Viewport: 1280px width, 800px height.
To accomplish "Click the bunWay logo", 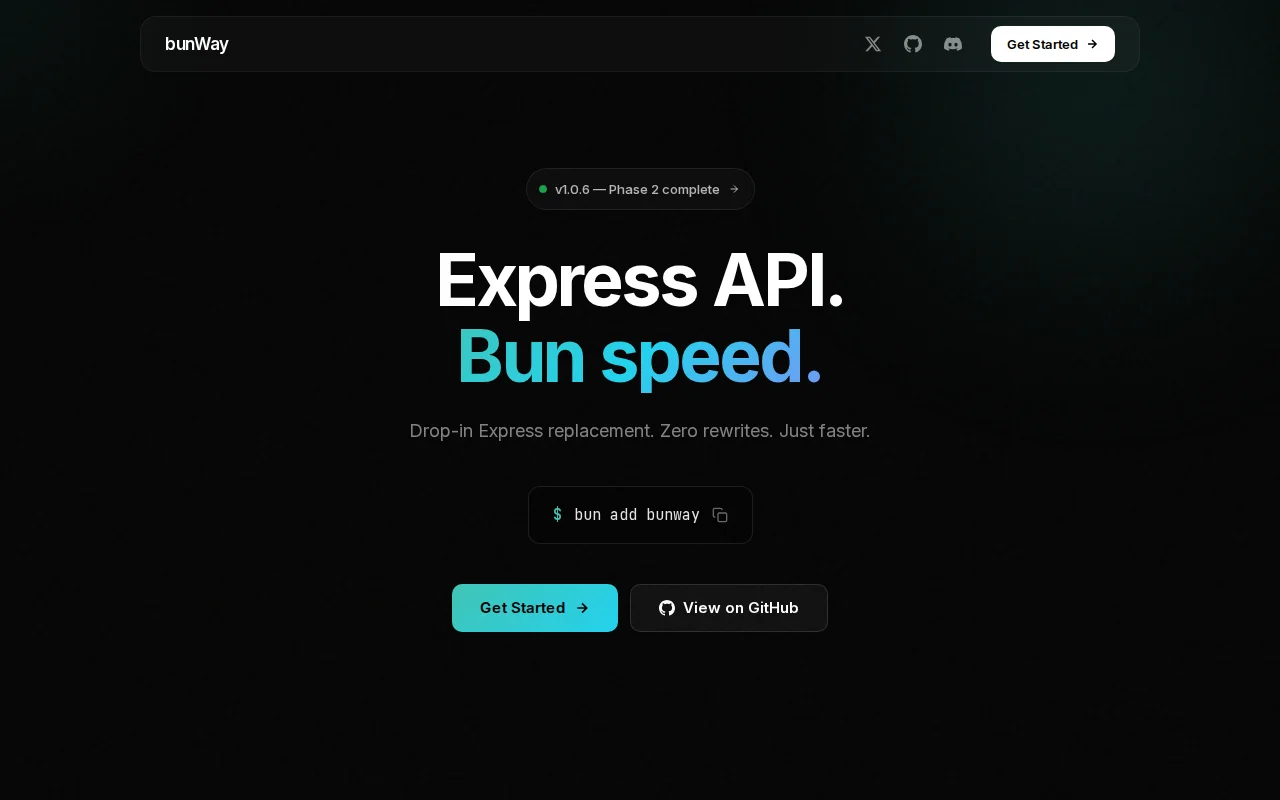I will point(197,44).
